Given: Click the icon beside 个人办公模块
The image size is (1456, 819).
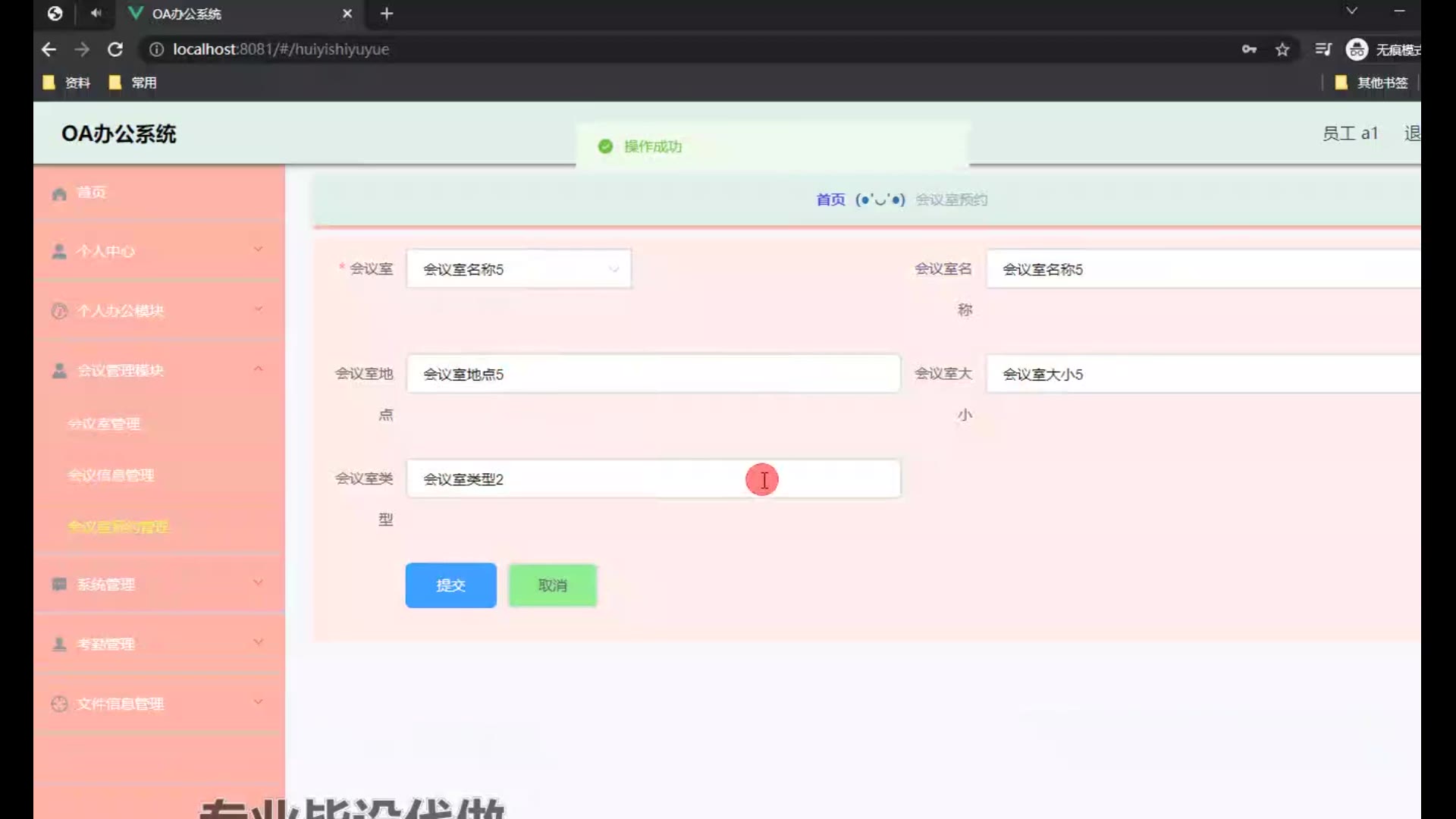Looking at the screenshot, I should pyautogui.click(x=59, y=311).
